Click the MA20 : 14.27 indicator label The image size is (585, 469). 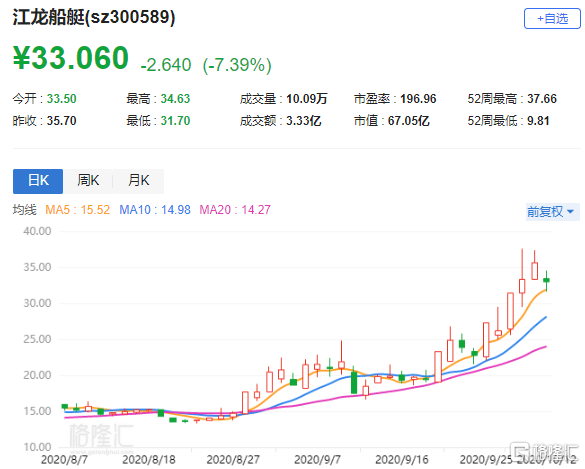(235, 210)
